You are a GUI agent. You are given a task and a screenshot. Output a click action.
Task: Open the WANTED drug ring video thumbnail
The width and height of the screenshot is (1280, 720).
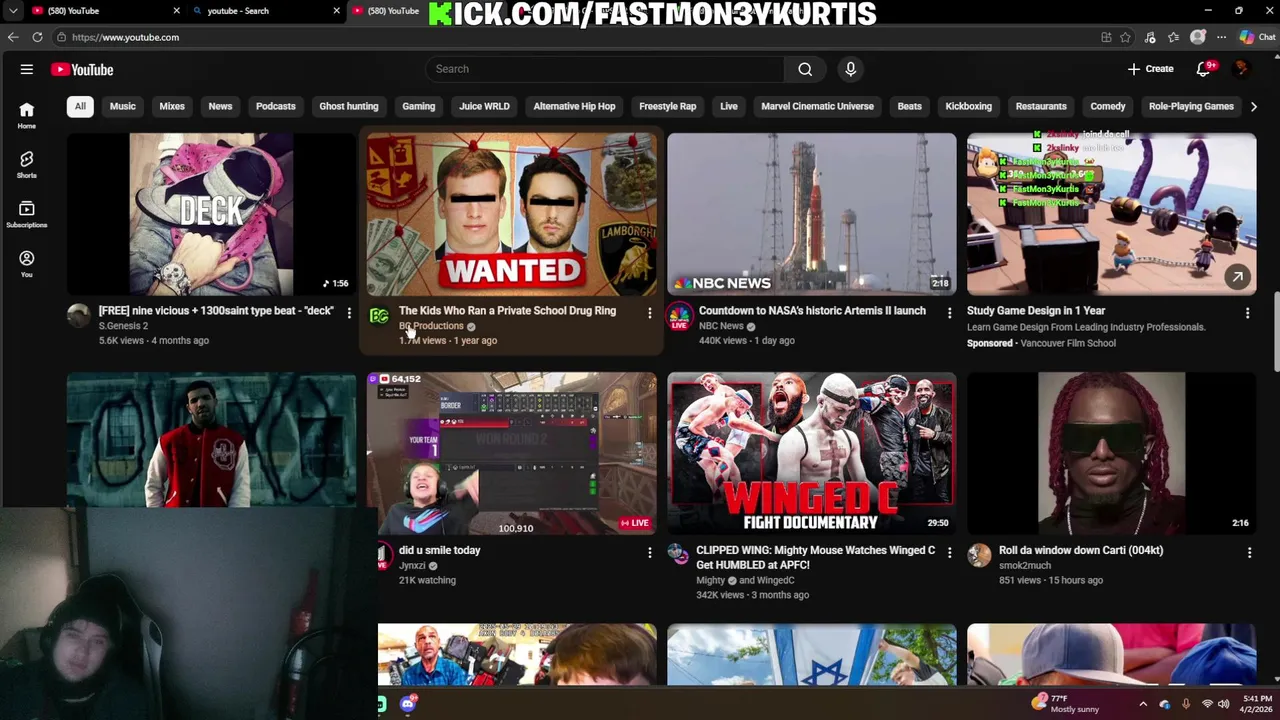(x=511, y=214)
